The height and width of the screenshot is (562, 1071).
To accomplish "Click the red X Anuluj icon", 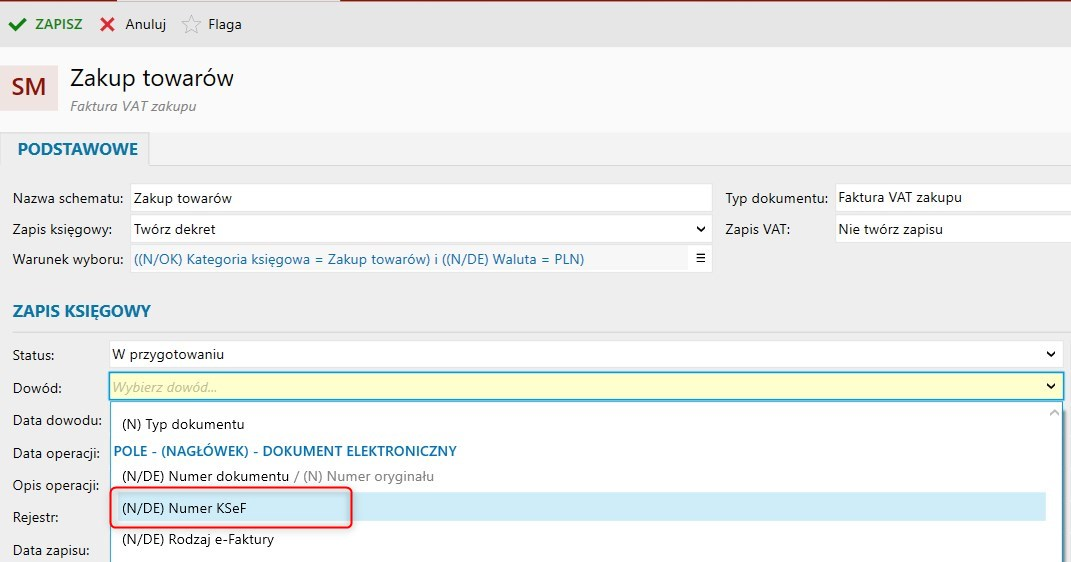I will click(x=107, y=25).
